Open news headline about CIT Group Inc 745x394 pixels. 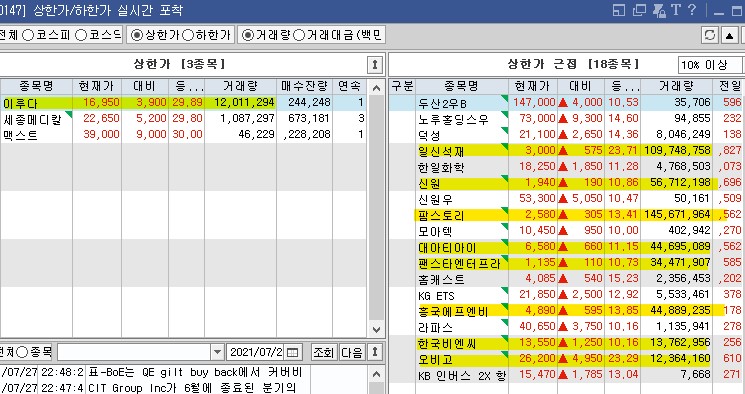pos(192,388)
